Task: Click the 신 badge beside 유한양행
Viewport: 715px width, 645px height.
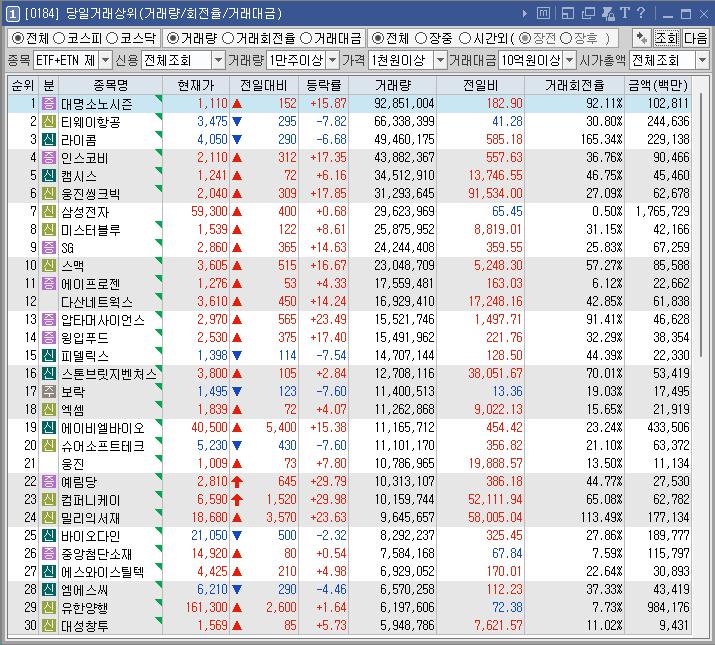Action: coord(49,607)
